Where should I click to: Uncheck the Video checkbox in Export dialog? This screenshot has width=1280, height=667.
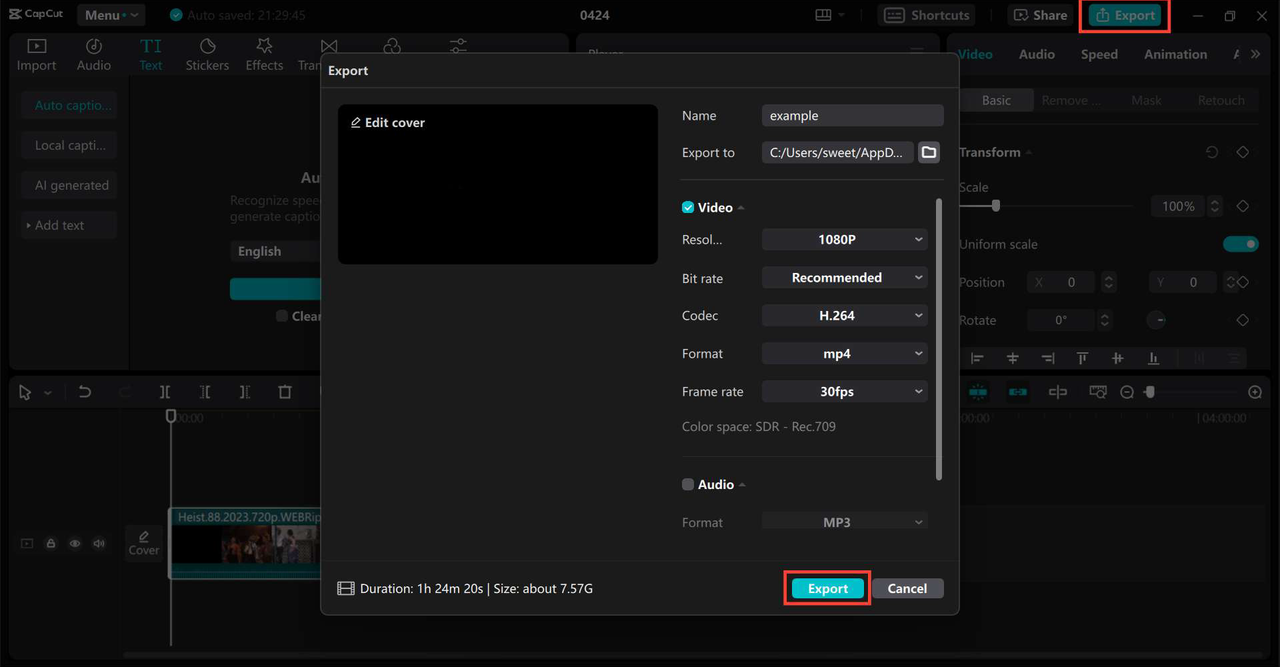click(688, 207)
